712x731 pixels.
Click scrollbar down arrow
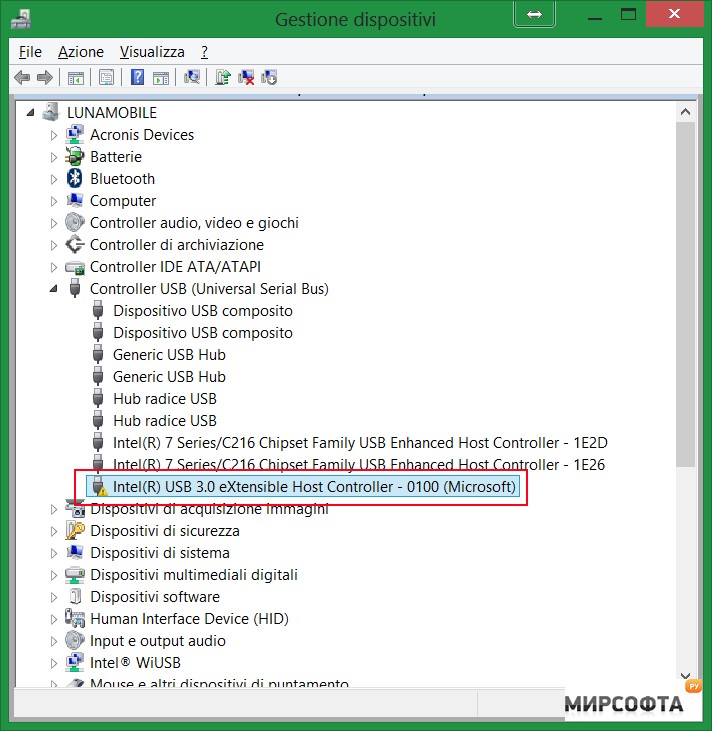pyautogui.click(x=685, y=676)
